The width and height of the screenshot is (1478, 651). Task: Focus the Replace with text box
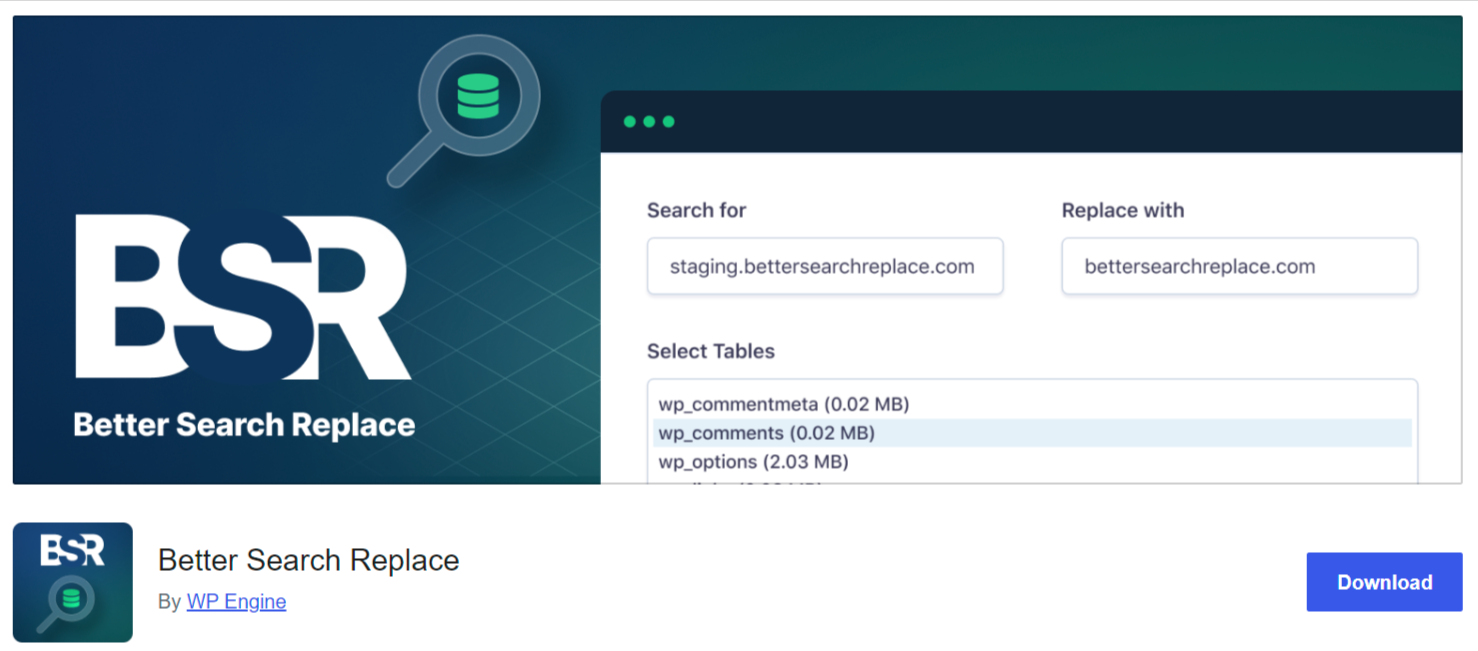(1238, 267)
